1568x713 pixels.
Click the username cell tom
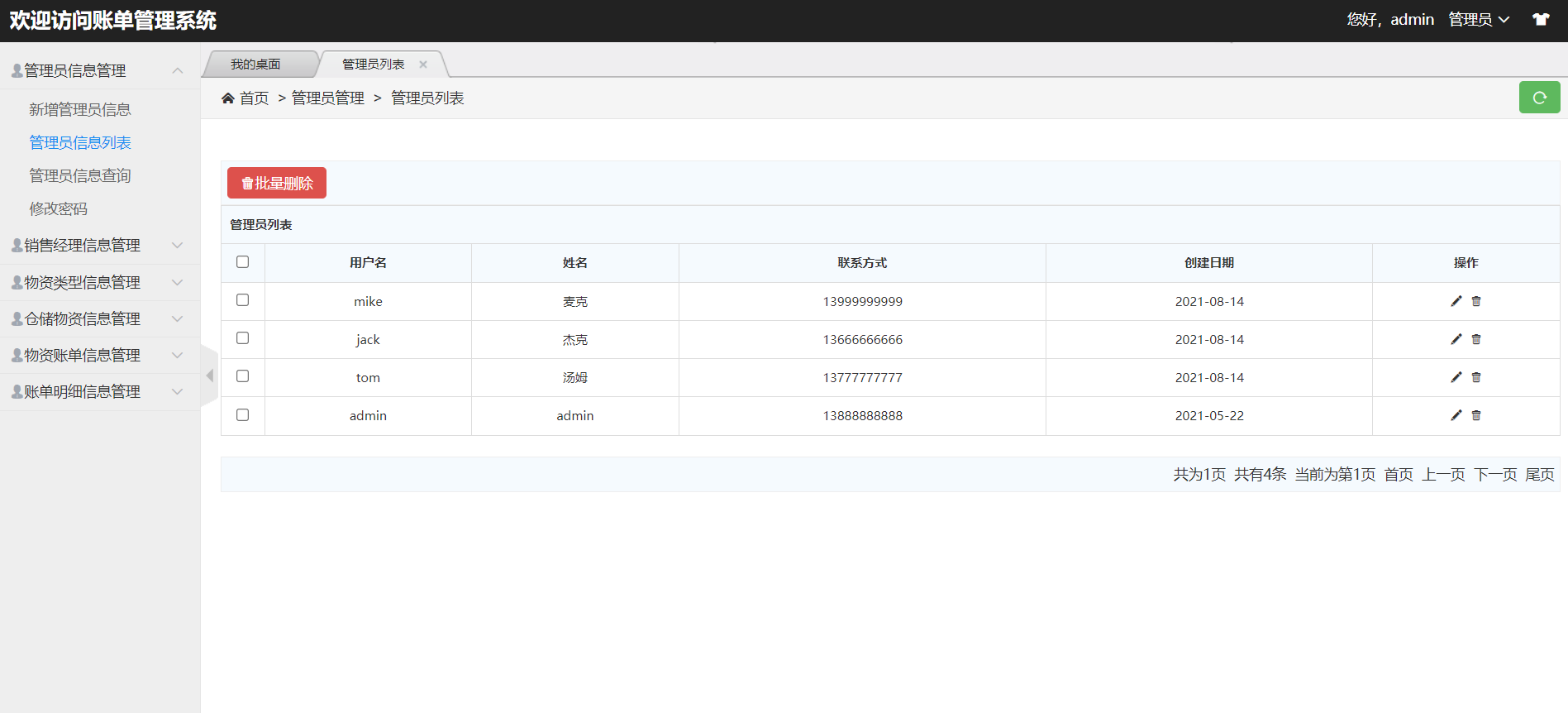click(x=368, y=377)
